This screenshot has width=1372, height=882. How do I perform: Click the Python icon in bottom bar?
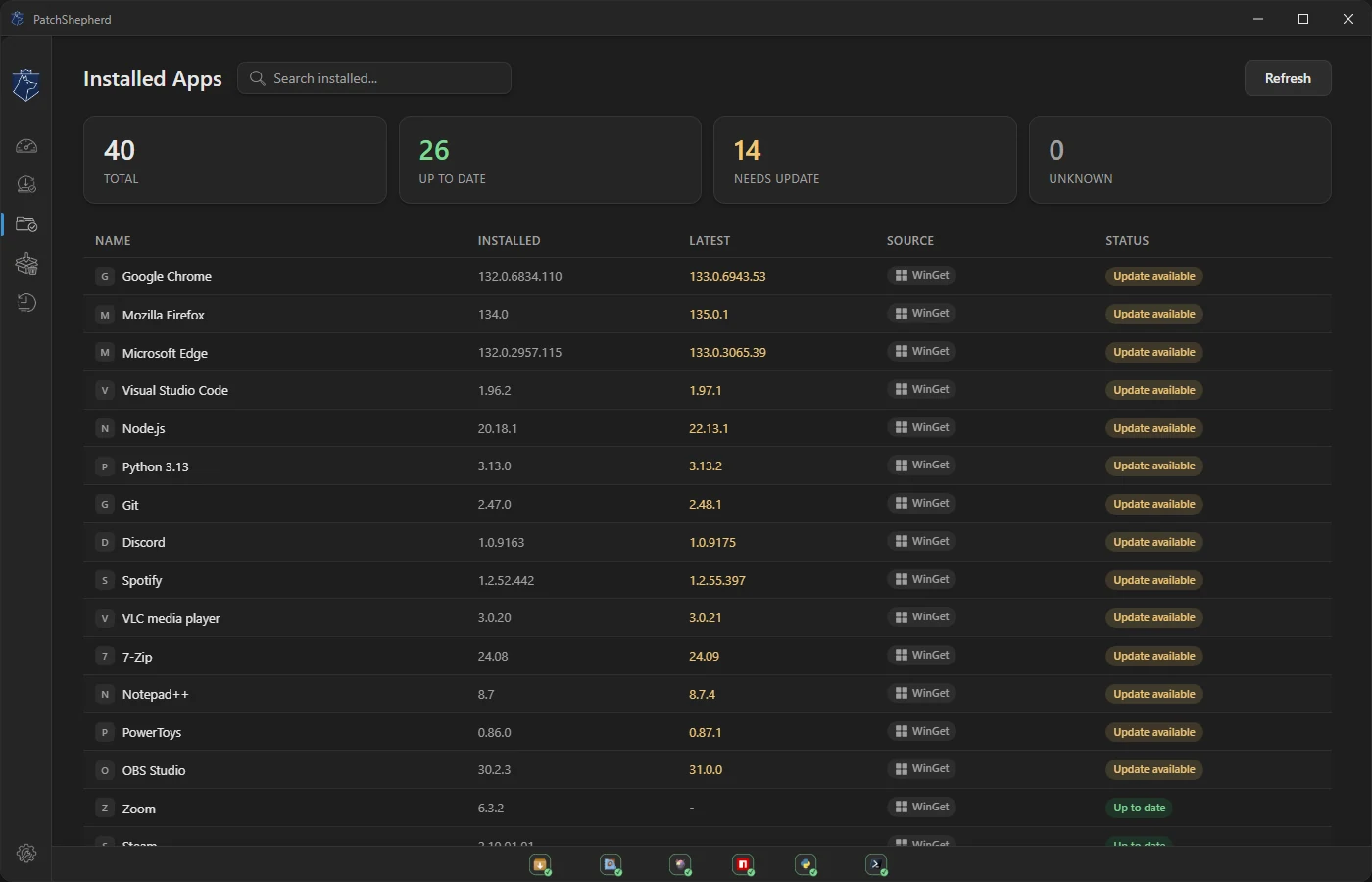coord(806,864)
